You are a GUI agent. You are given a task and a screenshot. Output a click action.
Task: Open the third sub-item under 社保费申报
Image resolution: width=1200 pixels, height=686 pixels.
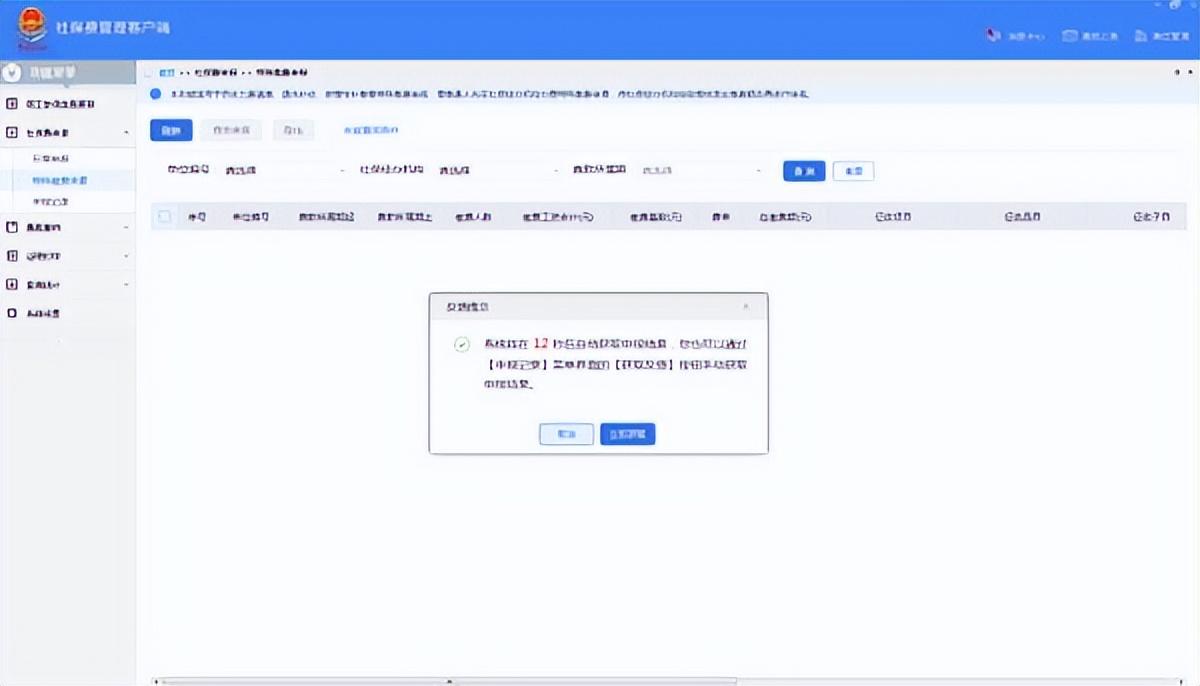click(x=51, y=201)
